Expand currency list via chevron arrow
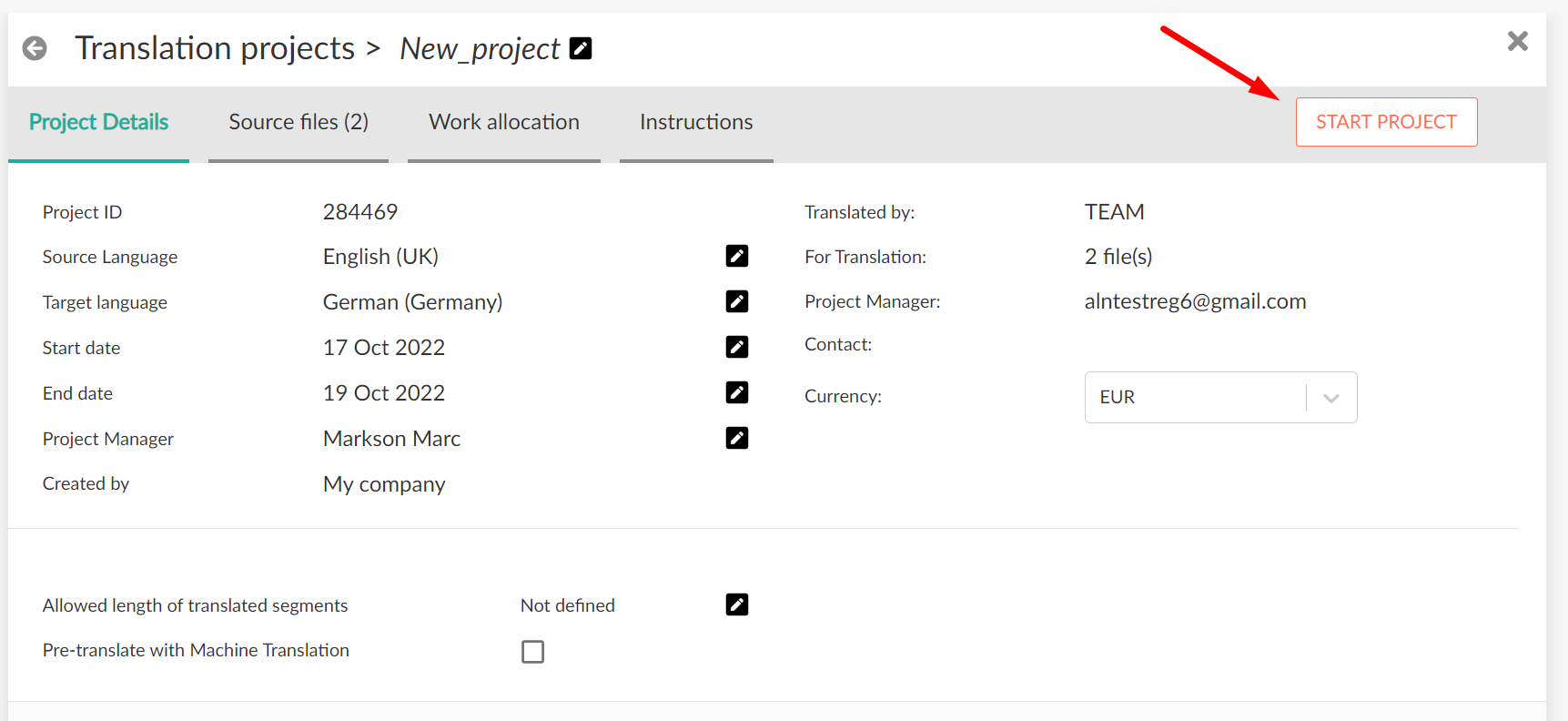1568x721 pixels. tap(1331, 398)
